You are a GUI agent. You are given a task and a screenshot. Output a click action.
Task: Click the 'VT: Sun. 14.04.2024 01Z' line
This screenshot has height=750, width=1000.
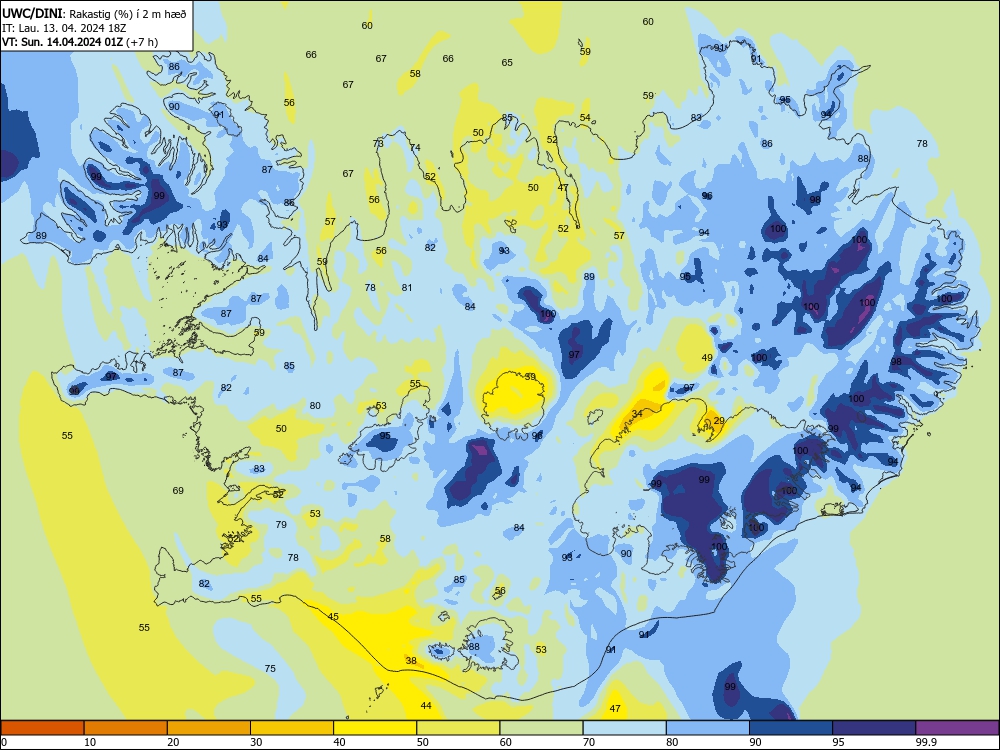pos(62,42)
